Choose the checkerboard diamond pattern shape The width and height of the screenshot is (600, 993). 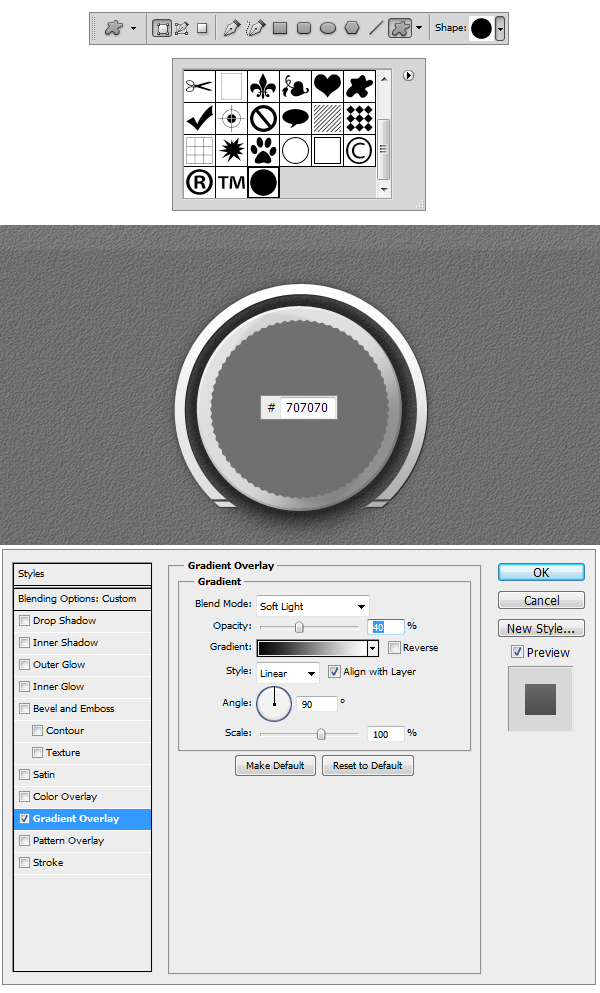(360, 118)
